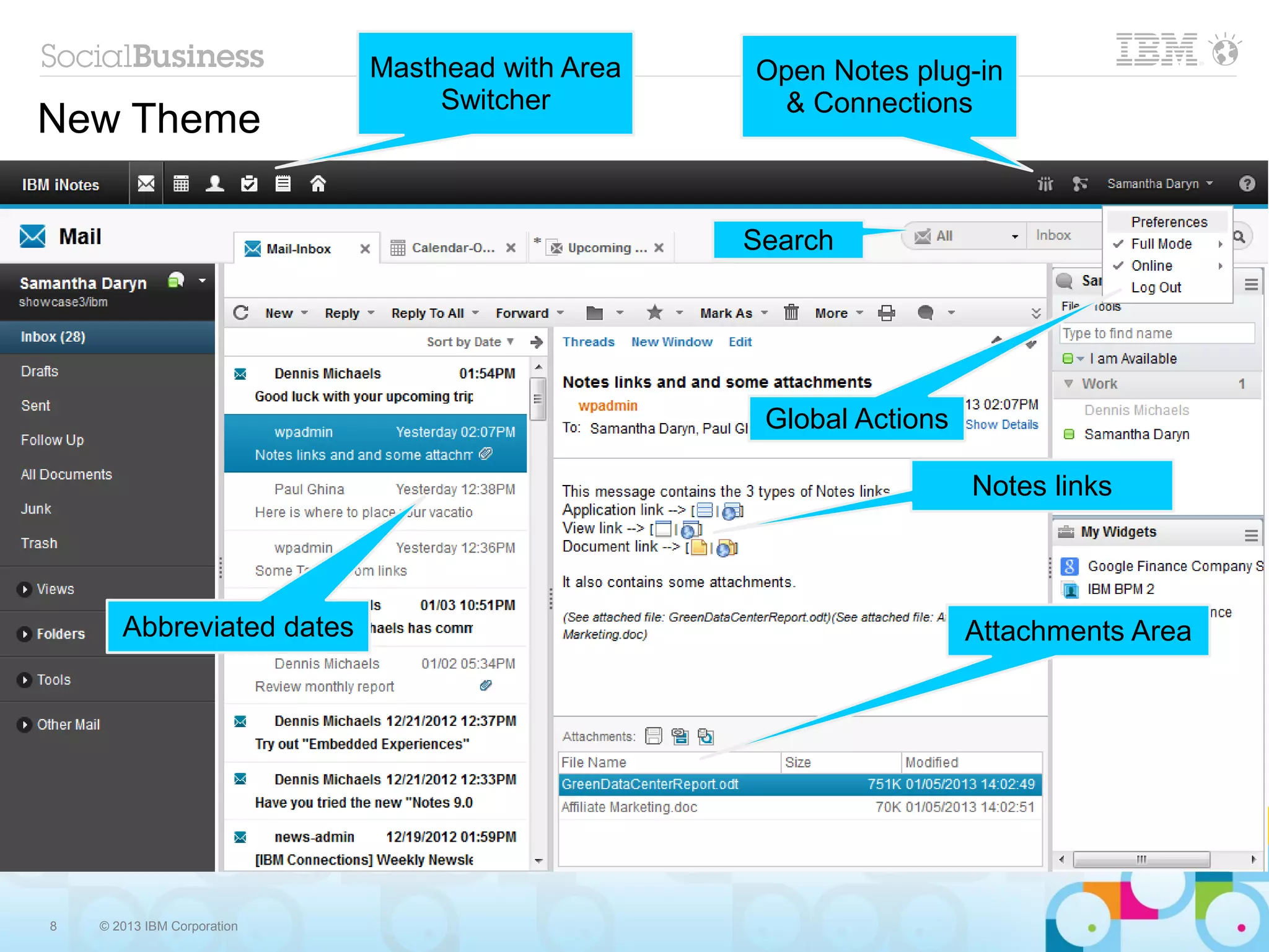Open the Threads link
The height and width of the screenshot is (952, 1269).
(x=589, y=342)
